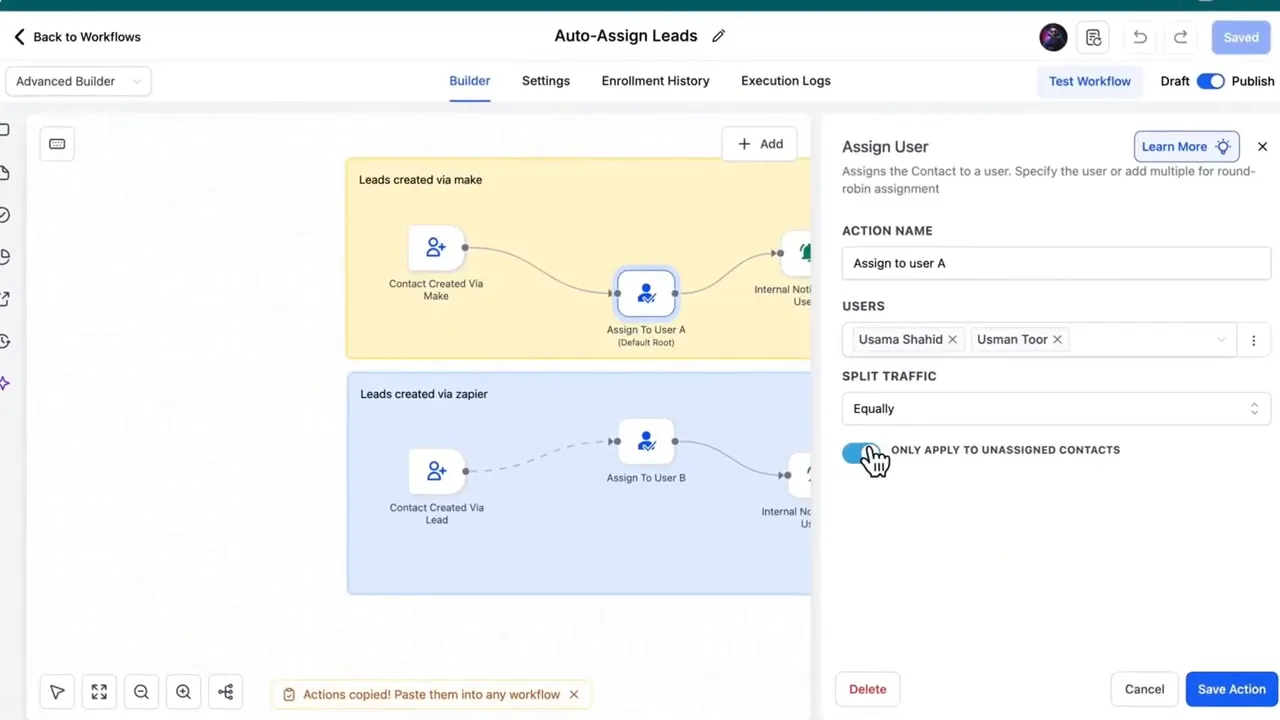Select Assign To User B node
The image size is (1280, 720).
click(x=646, y=441)
